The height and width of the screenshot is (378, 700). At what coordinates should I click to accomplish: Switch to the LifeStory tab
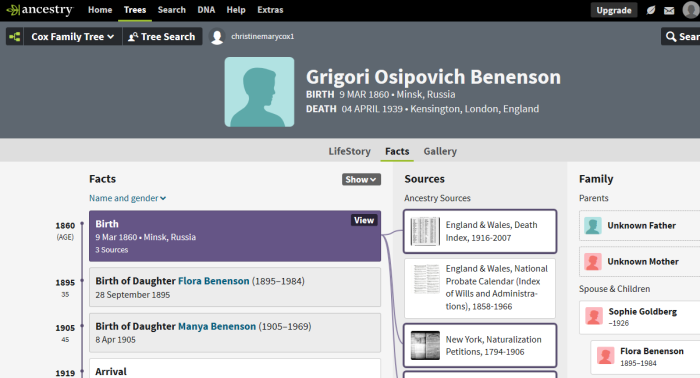[x=350, y=151]
